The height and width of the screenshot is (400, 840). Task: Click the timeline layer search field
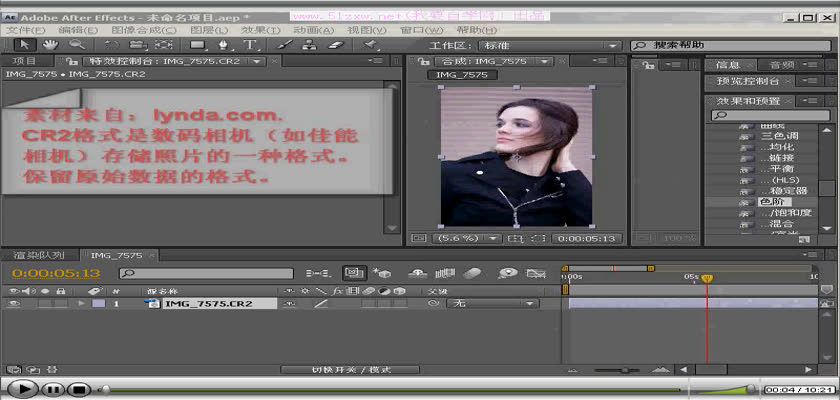(x=206, y=274)
